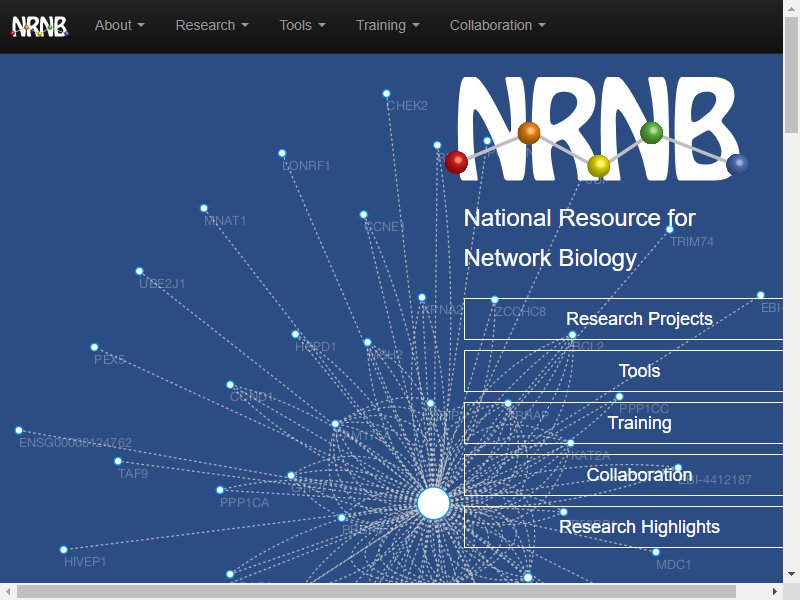Select the PPP1CA gene label

tap(244, 503)
